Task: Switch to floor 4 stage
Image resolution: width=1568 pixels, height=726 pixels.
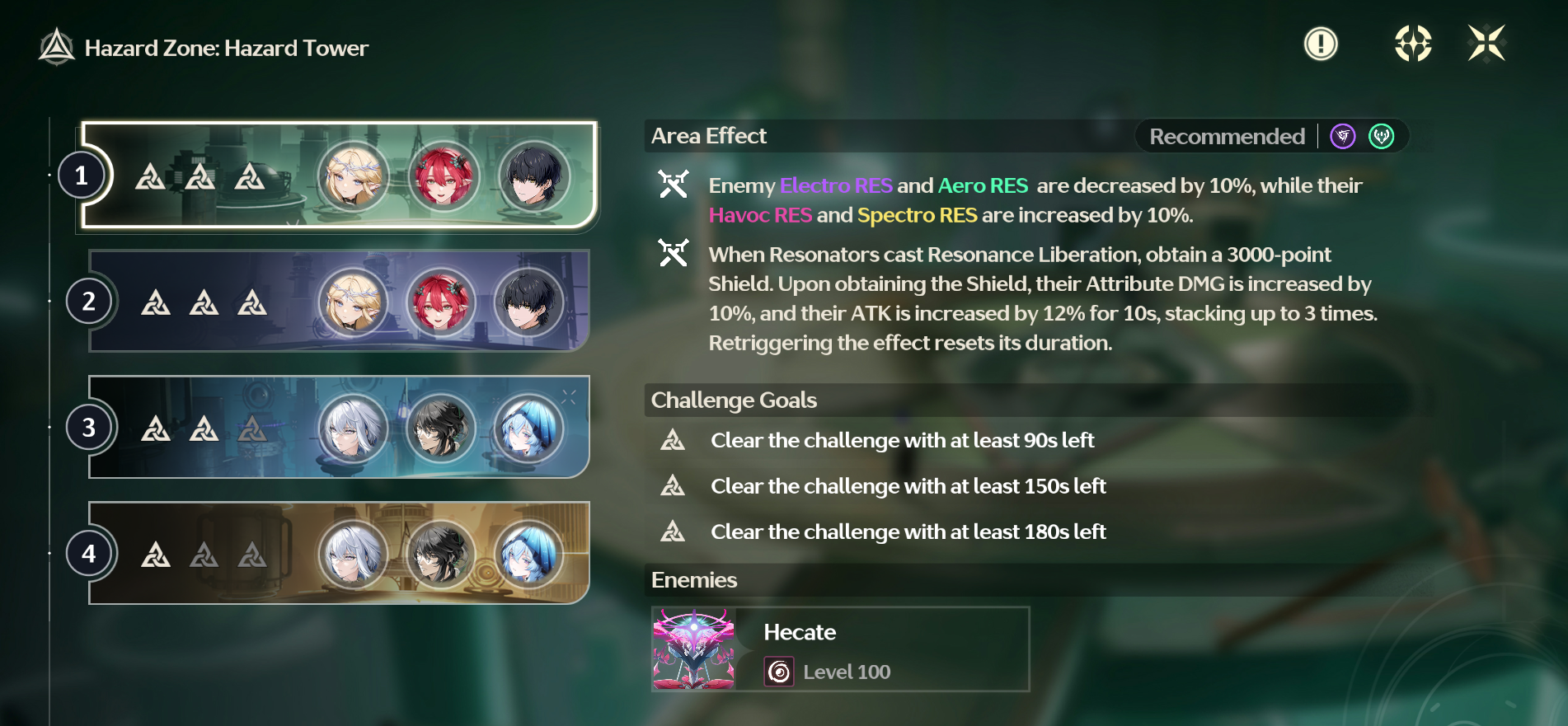Action: (338, 554)
